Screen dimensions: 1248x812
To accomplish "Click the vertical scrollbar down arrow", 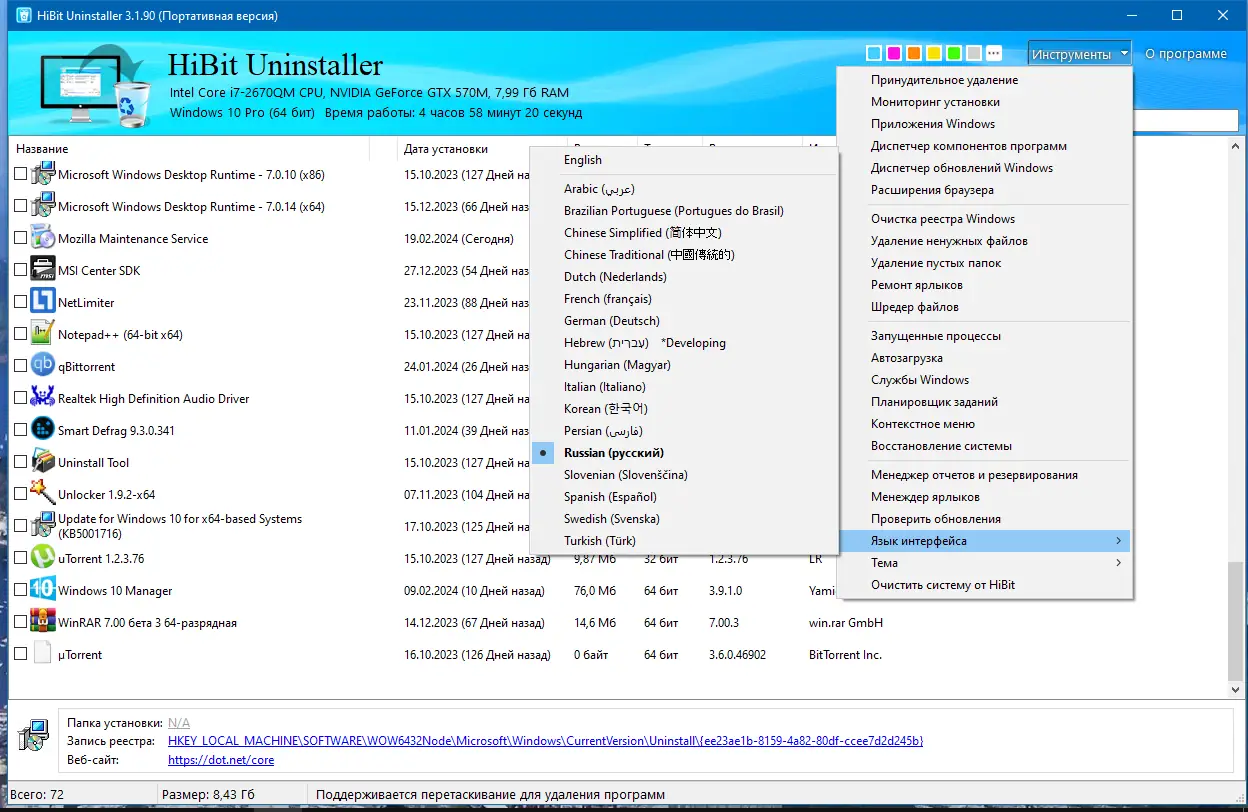I will pyautogui.click(x=1237, y=689).
